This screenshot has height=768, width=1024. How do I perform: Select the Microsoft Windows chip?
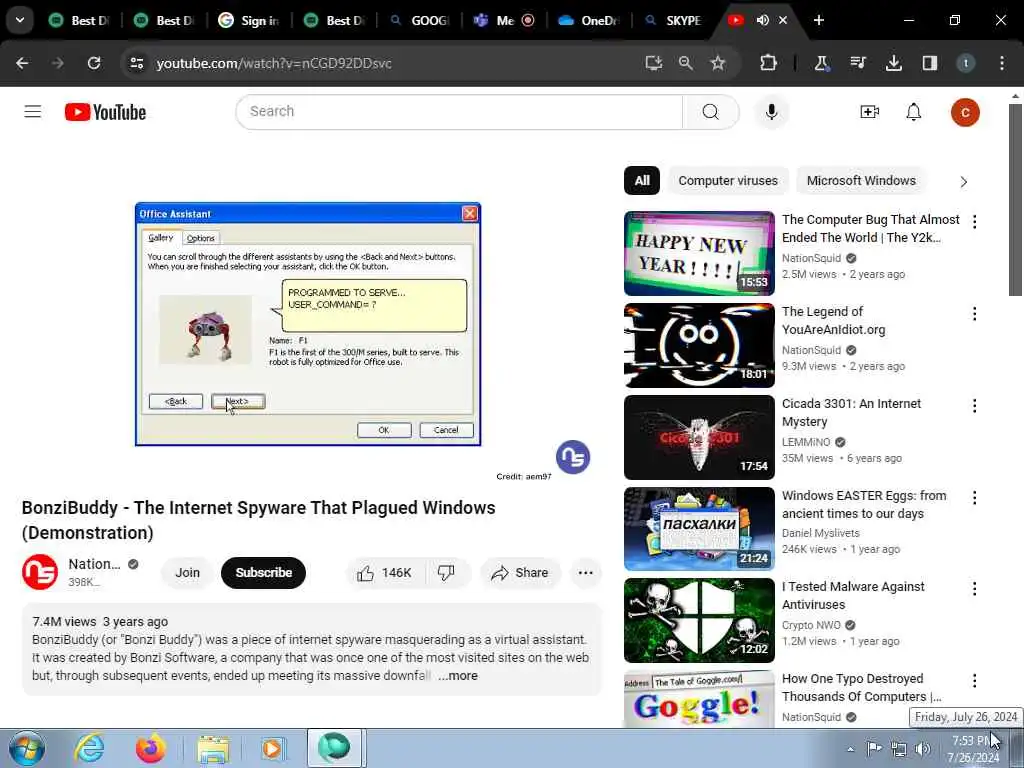(x=861, y=181)
